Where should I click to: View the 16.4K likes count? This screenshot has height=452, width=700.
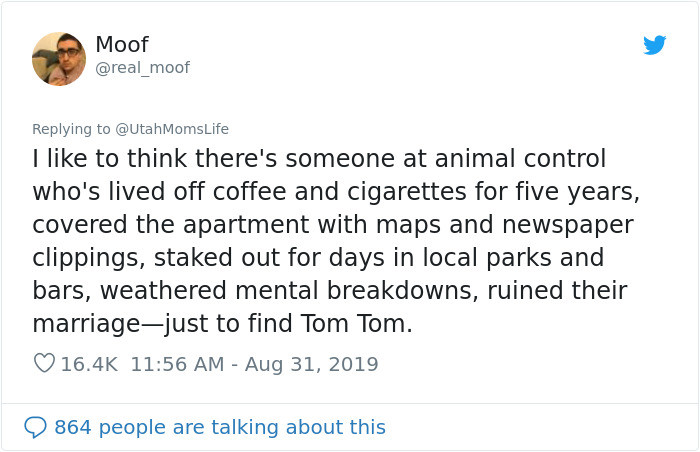tap(89, 364)
